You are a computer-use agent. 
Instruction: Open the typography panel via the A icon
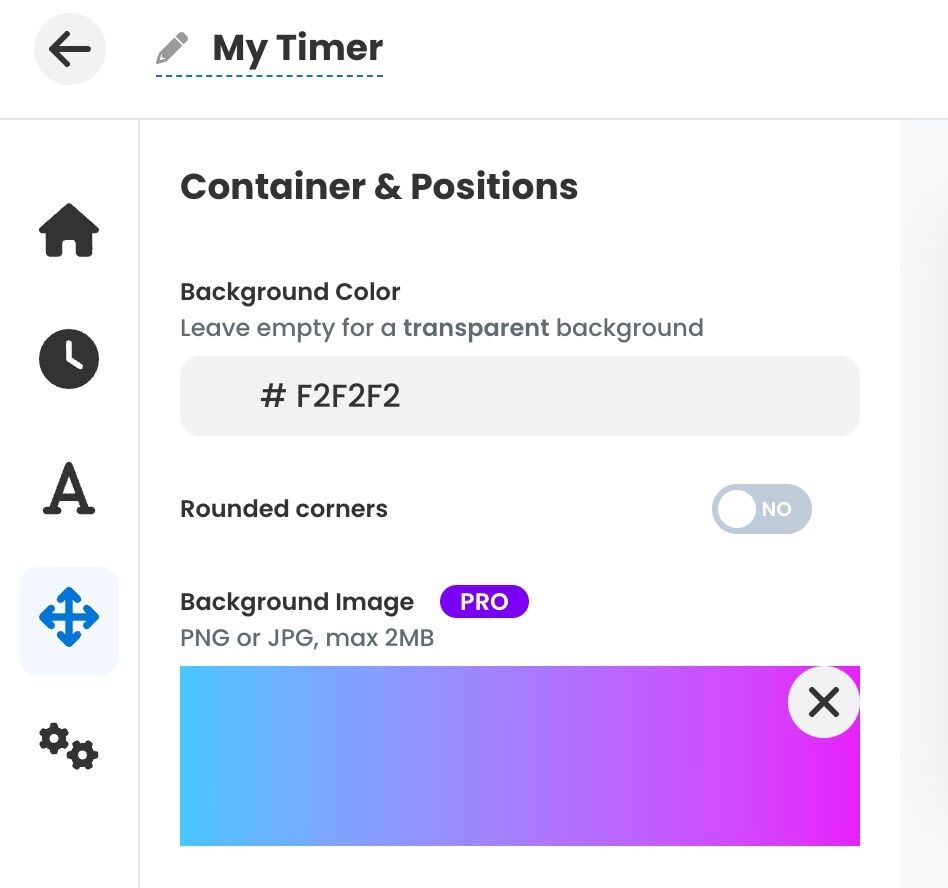coord(68,490)
